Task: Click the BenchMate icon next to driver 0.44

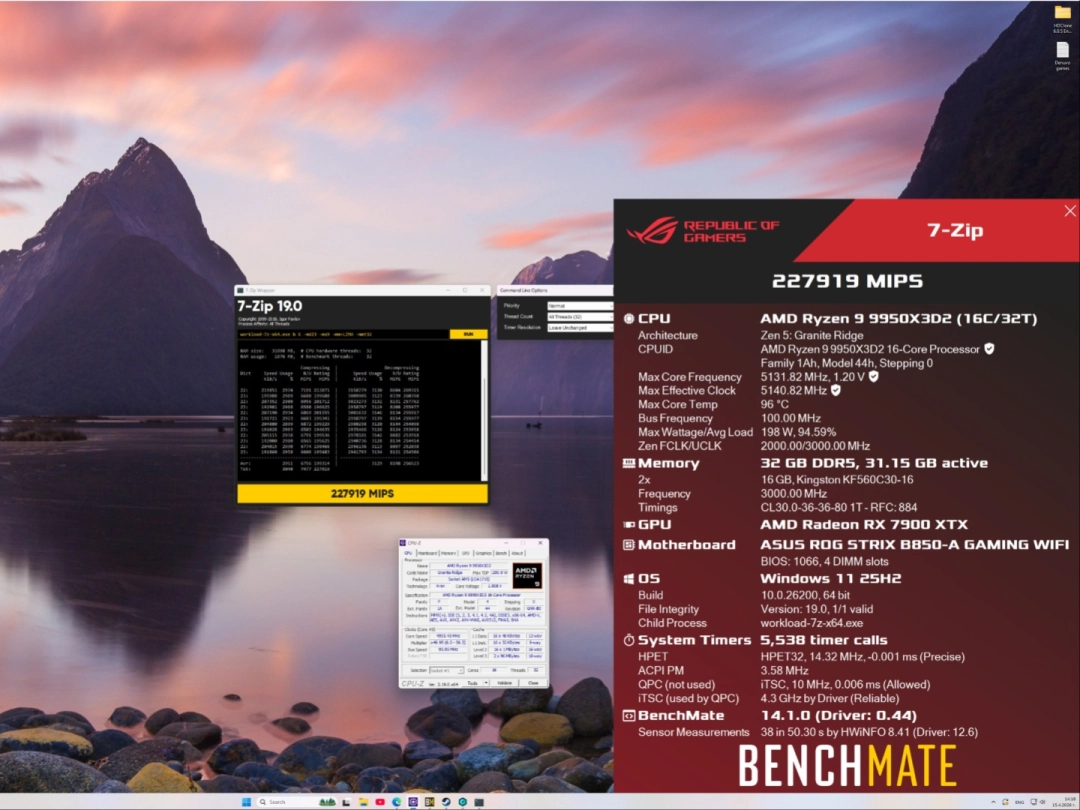Action: [x=628, y=716]
